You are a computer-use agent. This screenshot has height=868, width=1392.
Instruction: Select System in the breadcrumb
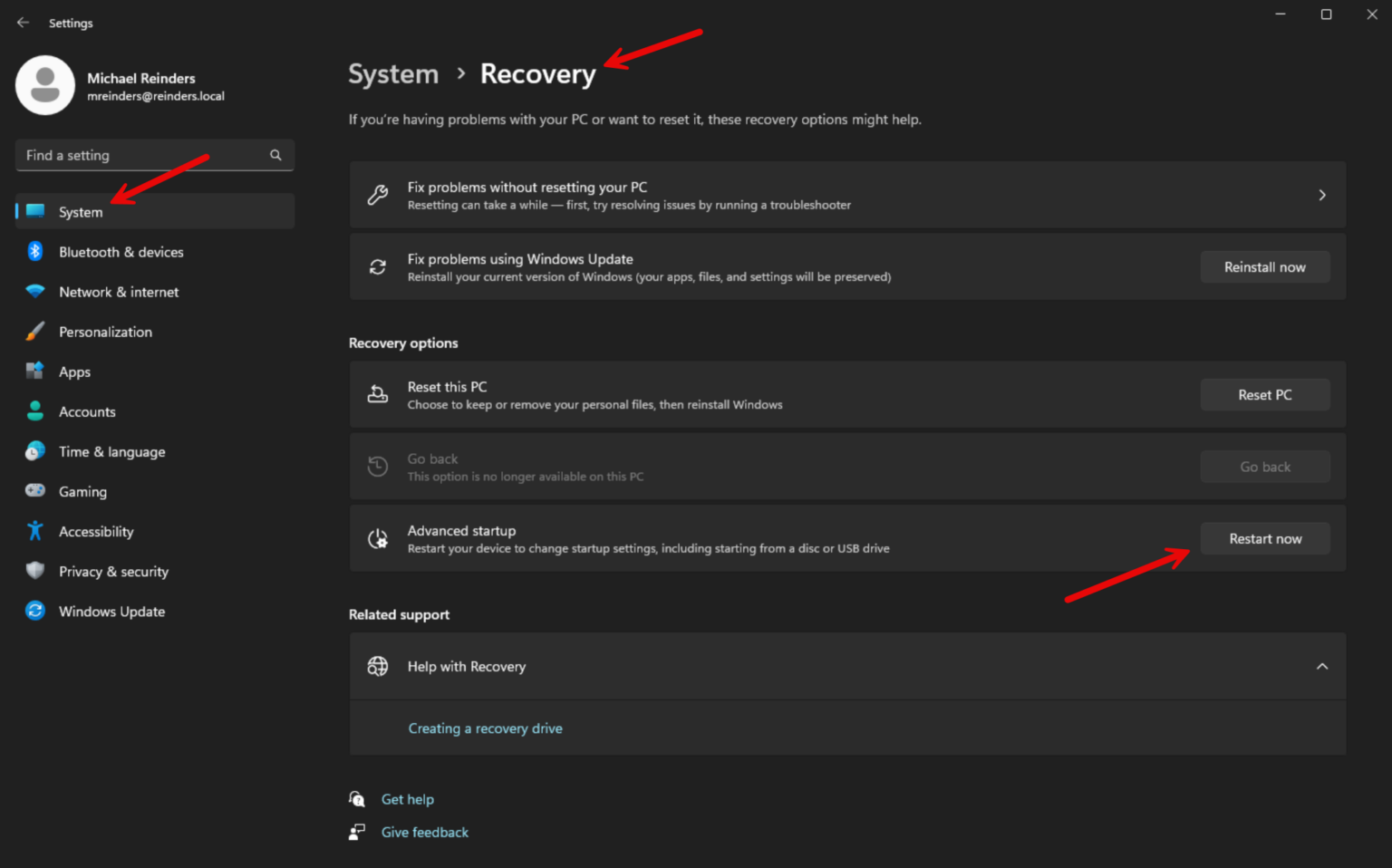pos(392,73)
